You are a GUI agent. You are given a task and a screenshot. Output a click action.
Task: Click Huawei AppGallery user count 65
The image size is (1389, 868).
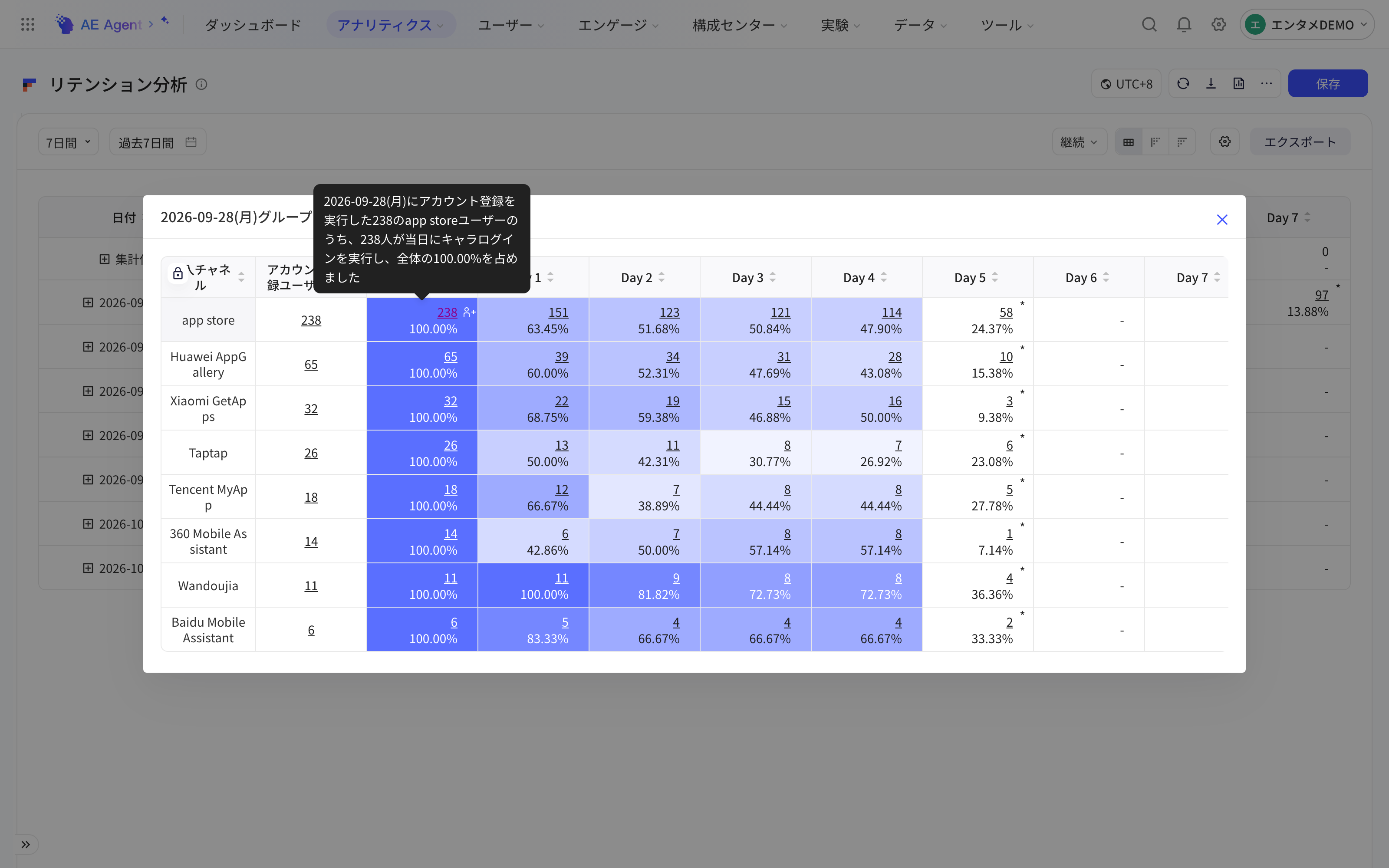pos(310,365)
